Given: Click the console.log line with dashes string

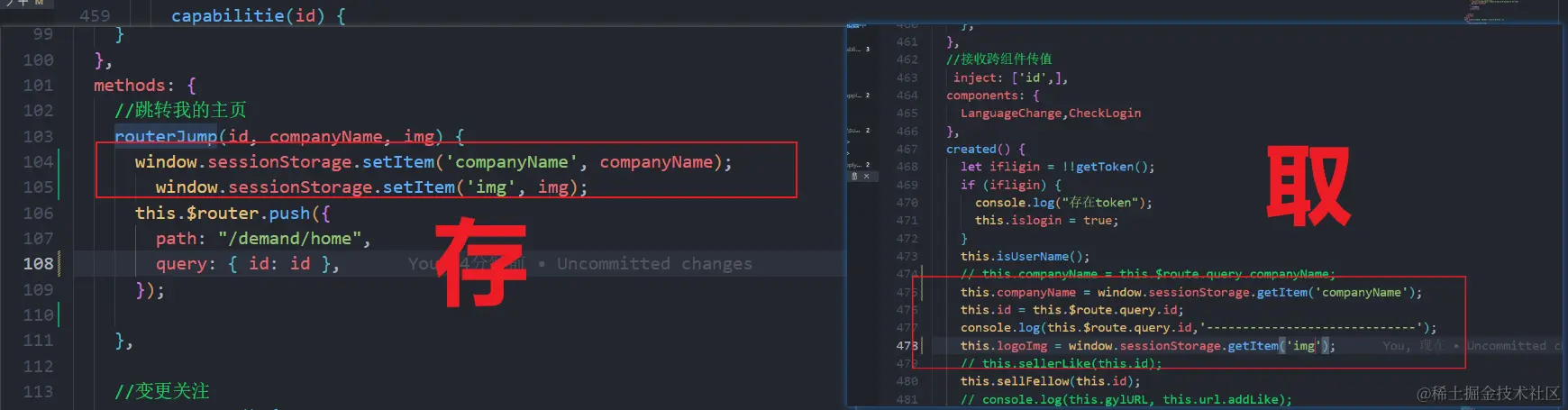Looking at the screenshot, I should (1199, 328).
